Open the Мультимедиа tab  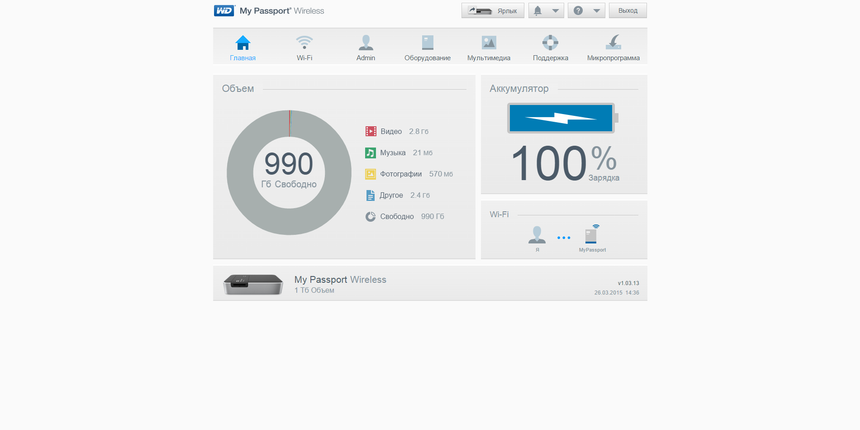(x=489, y=48)
